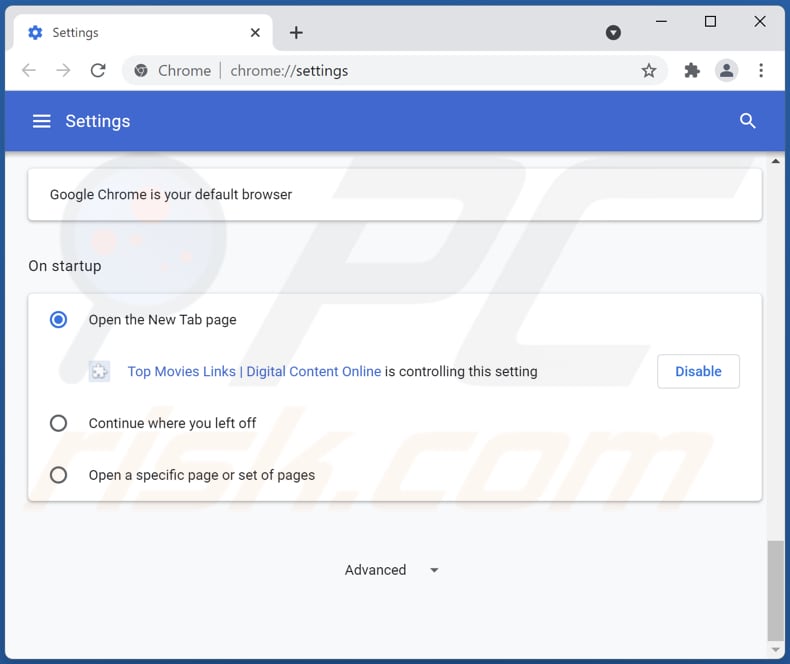Close the Settings tab
This screenshot has height=664, width=790.
tap(255, 33)
